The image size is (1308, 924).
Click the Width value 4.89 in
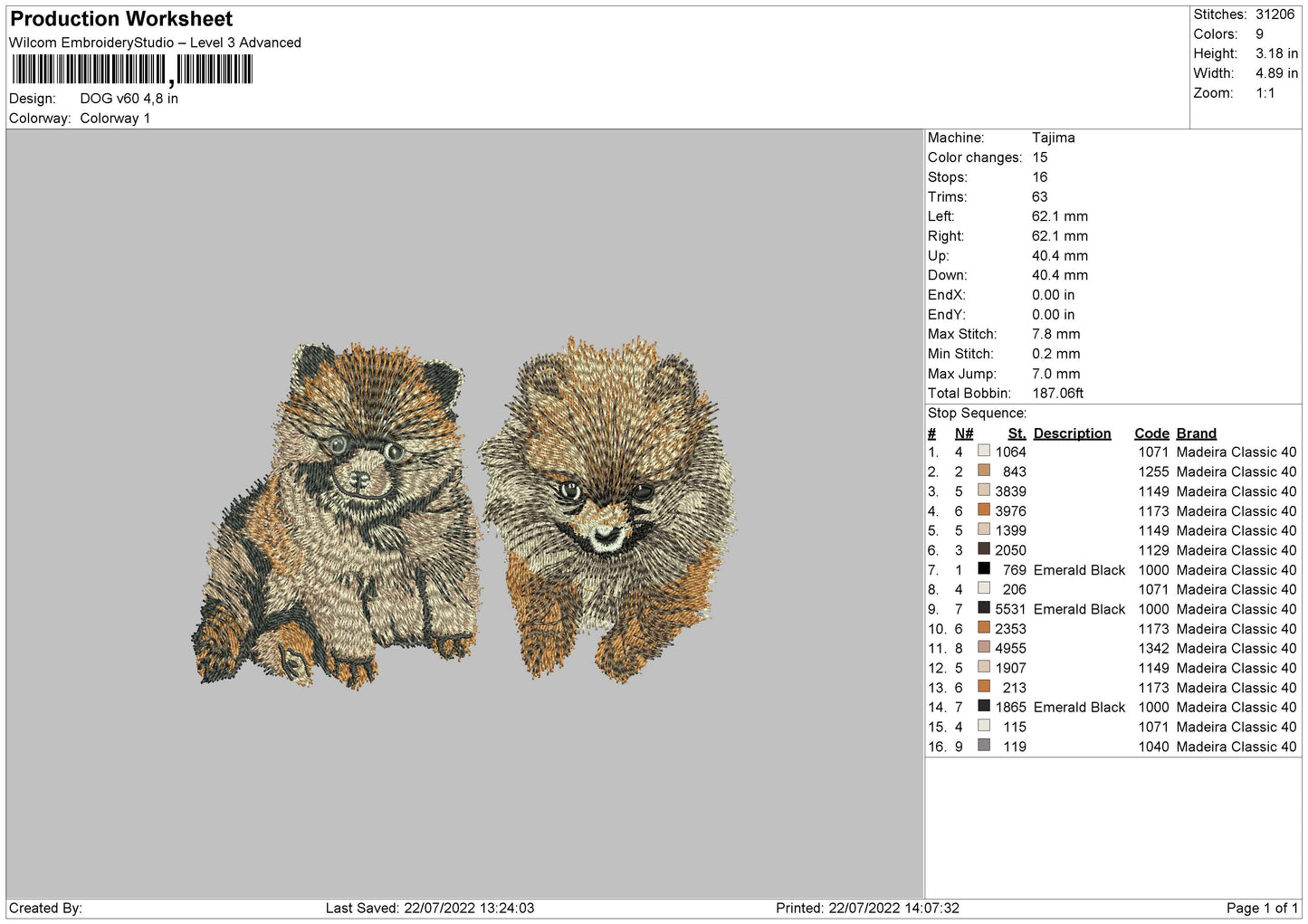pyautogui.click(x=1276, y=73)
